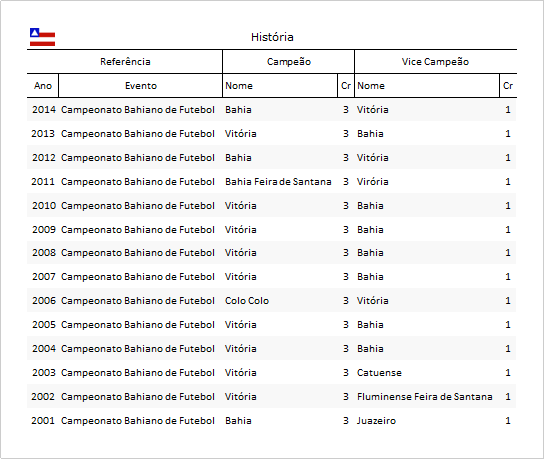
Task: Click the Colo Colo champion cell
Action: (x=247, y=301)
